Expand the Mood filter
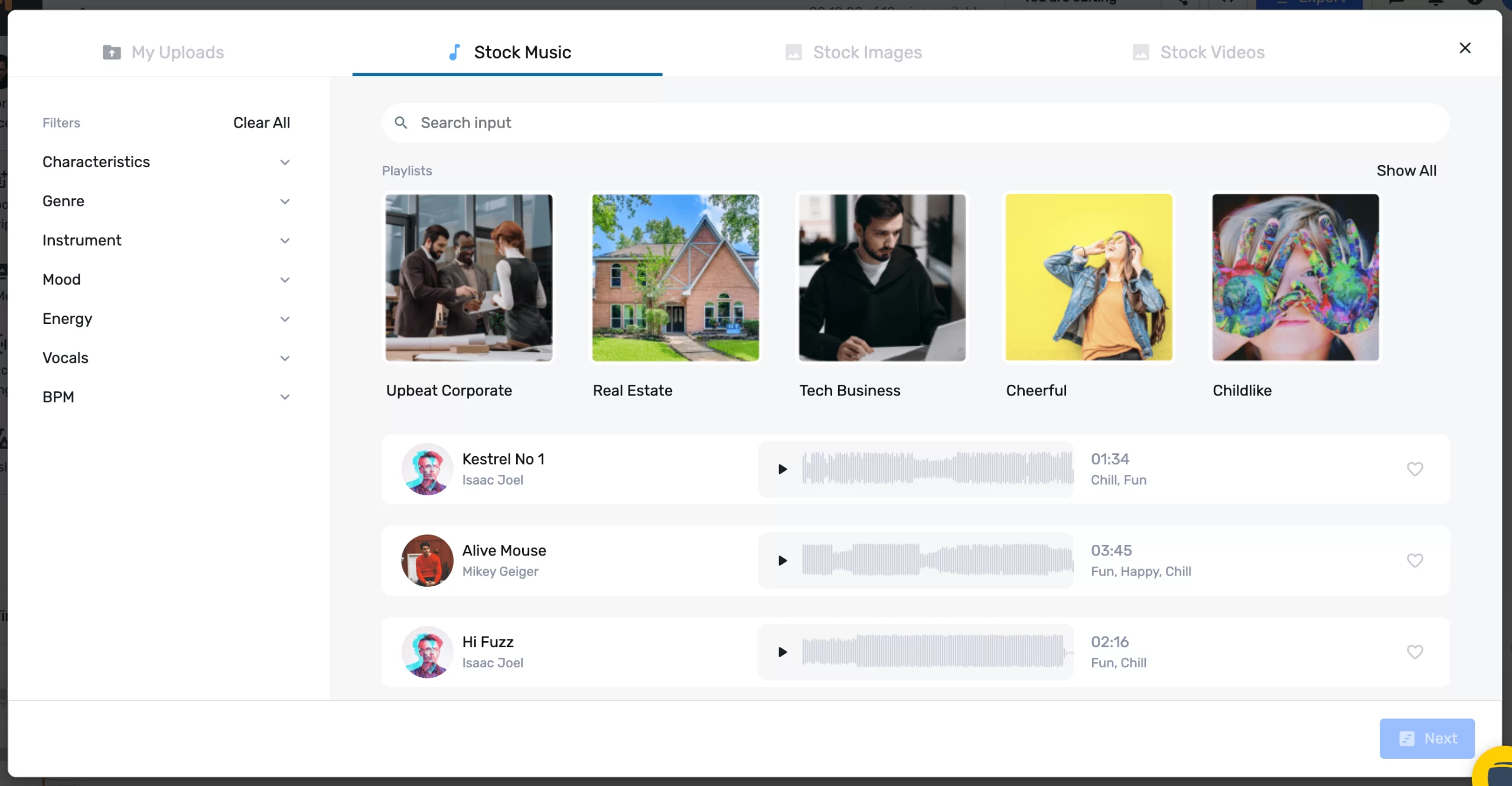This screenshot has height=786, width=1512. tap(166, 280)
